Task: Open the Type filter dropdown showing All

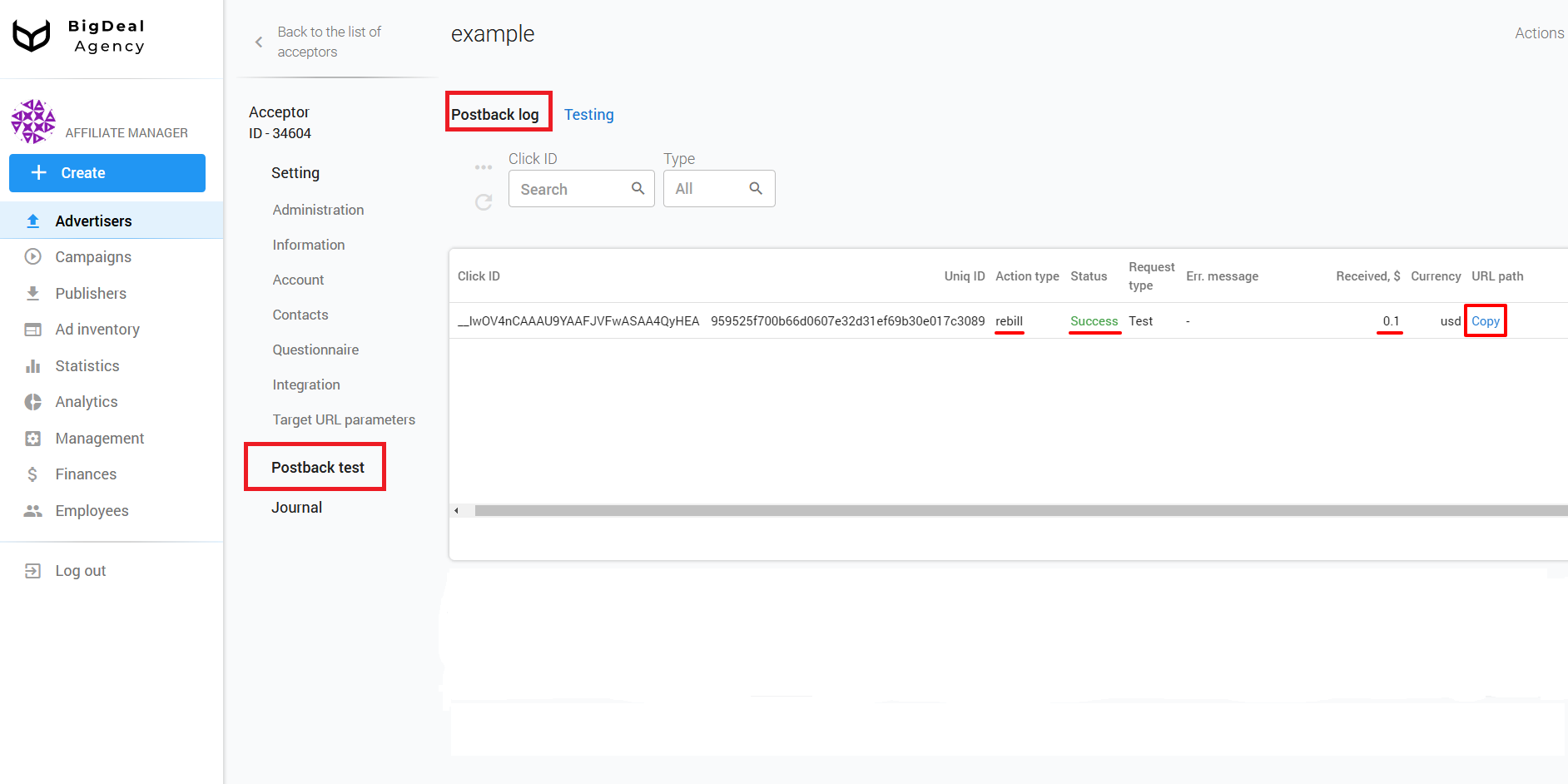Action: pyautogui.click(x=719, y=188)
